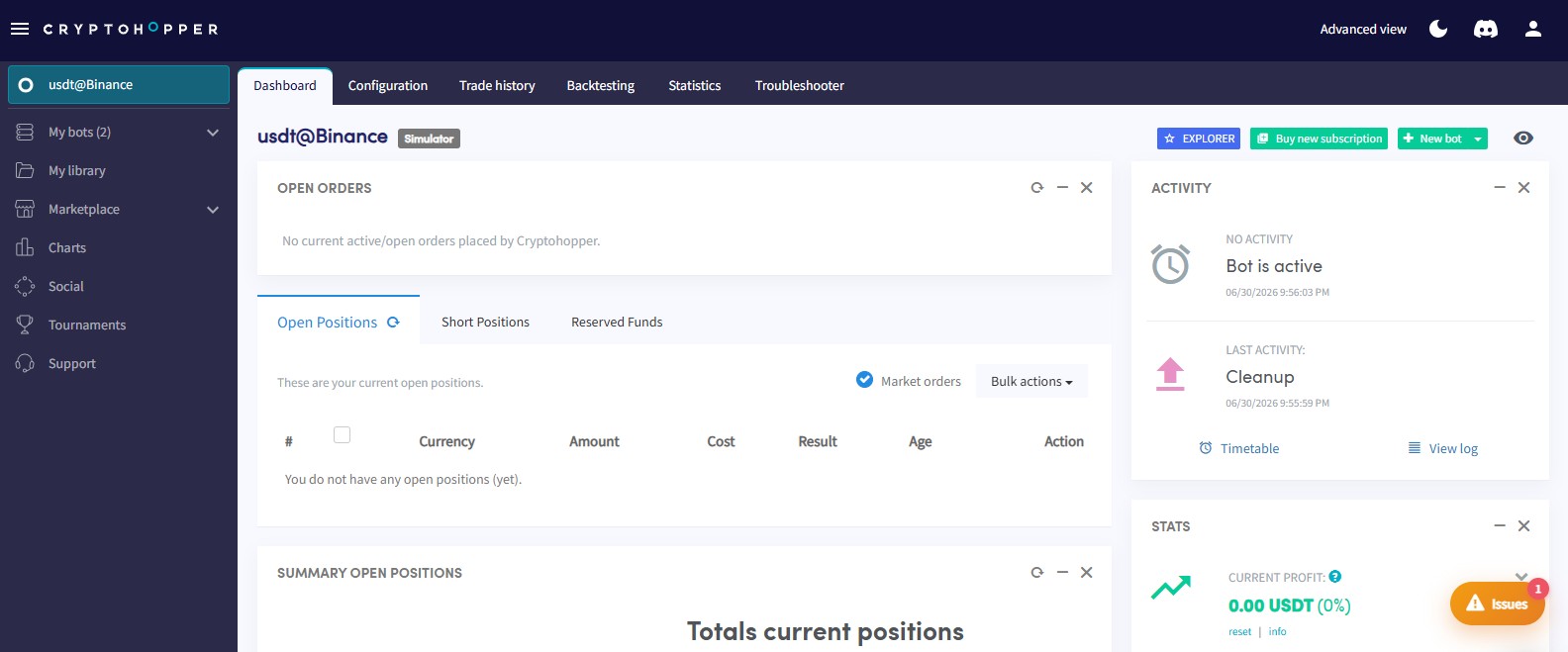Click the Cryptohopper logo
This screenshot has width=1568, height=652.
point(131,29)
